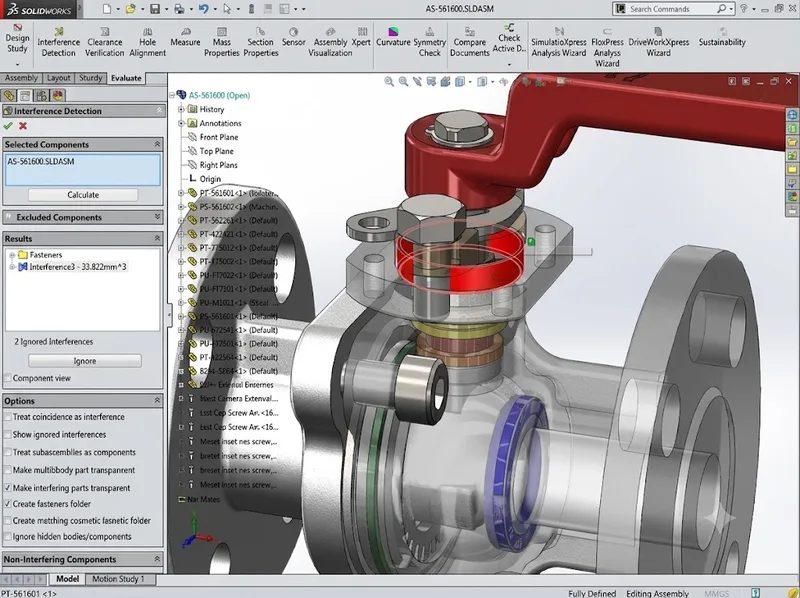Collapse the Non-Interfering Components section
The height and width of the screenshot is (598, 800).
[x=157, y=559]
